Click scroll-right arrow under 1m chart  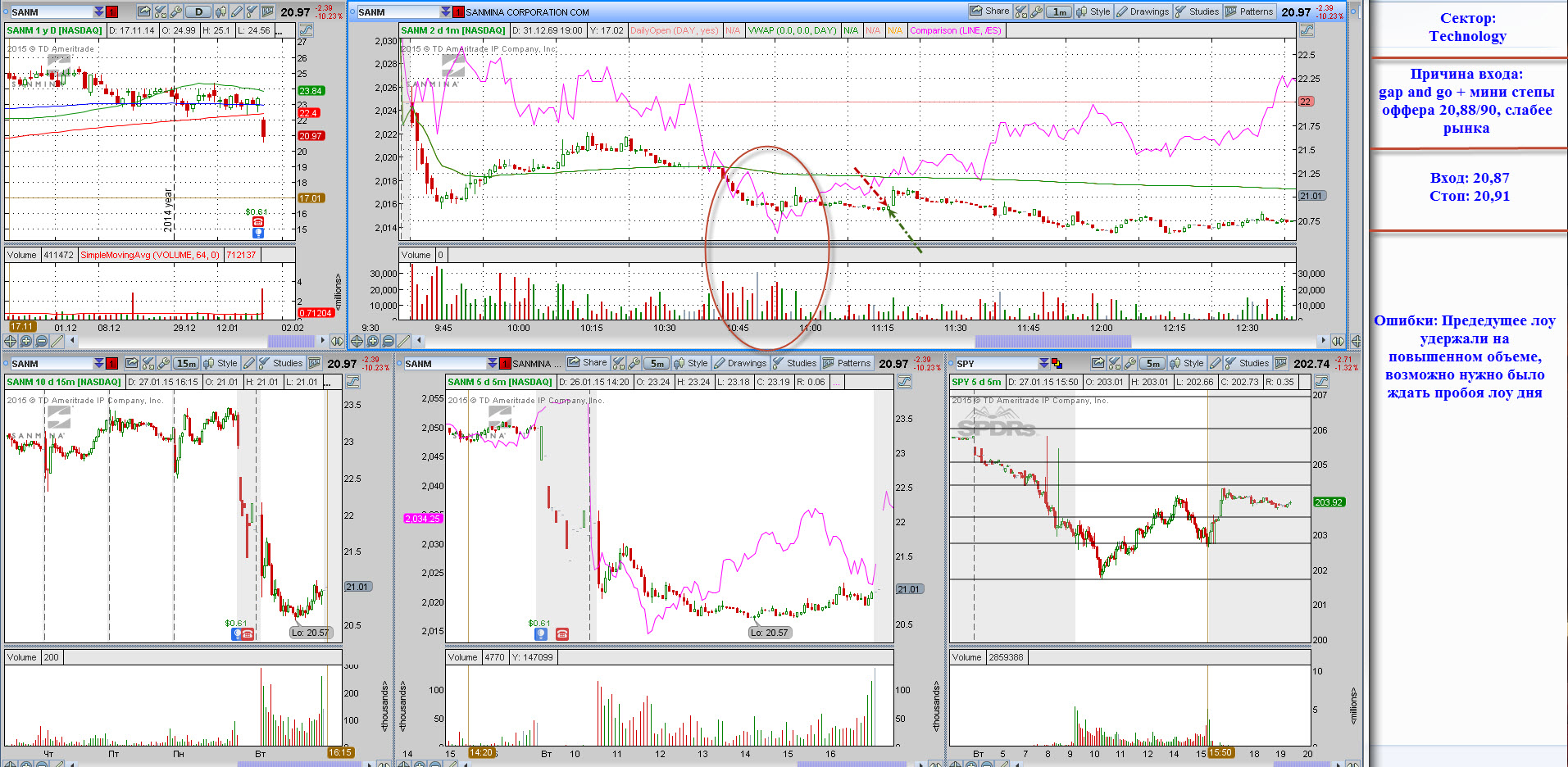[1322, 341]
